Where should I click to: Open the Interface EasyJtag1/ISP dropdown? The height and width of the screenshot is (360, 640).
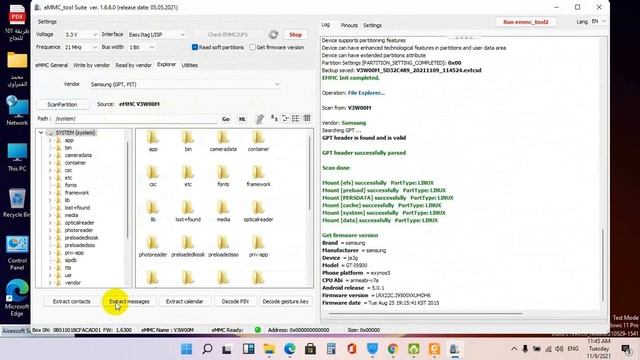tap(157, 35)
